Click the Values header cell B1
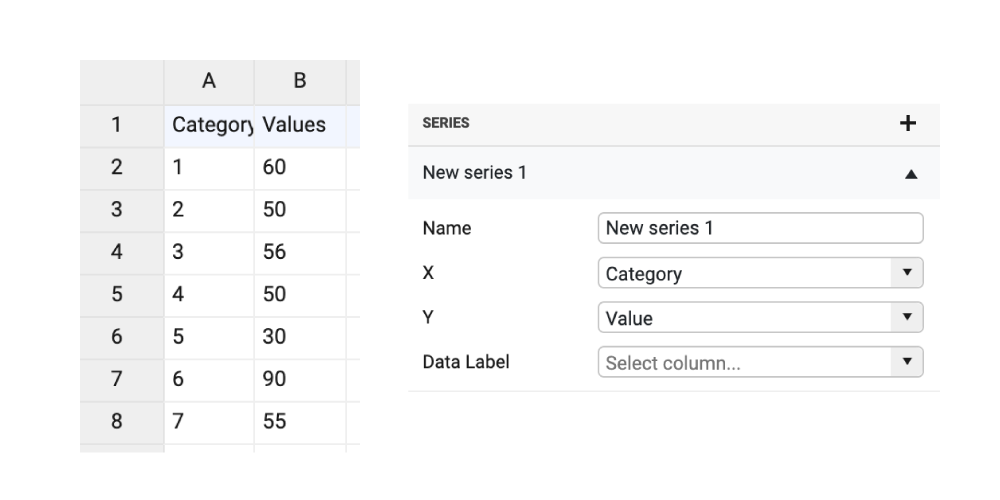This screenshot has height=500, width=1000. click(299, 126)
